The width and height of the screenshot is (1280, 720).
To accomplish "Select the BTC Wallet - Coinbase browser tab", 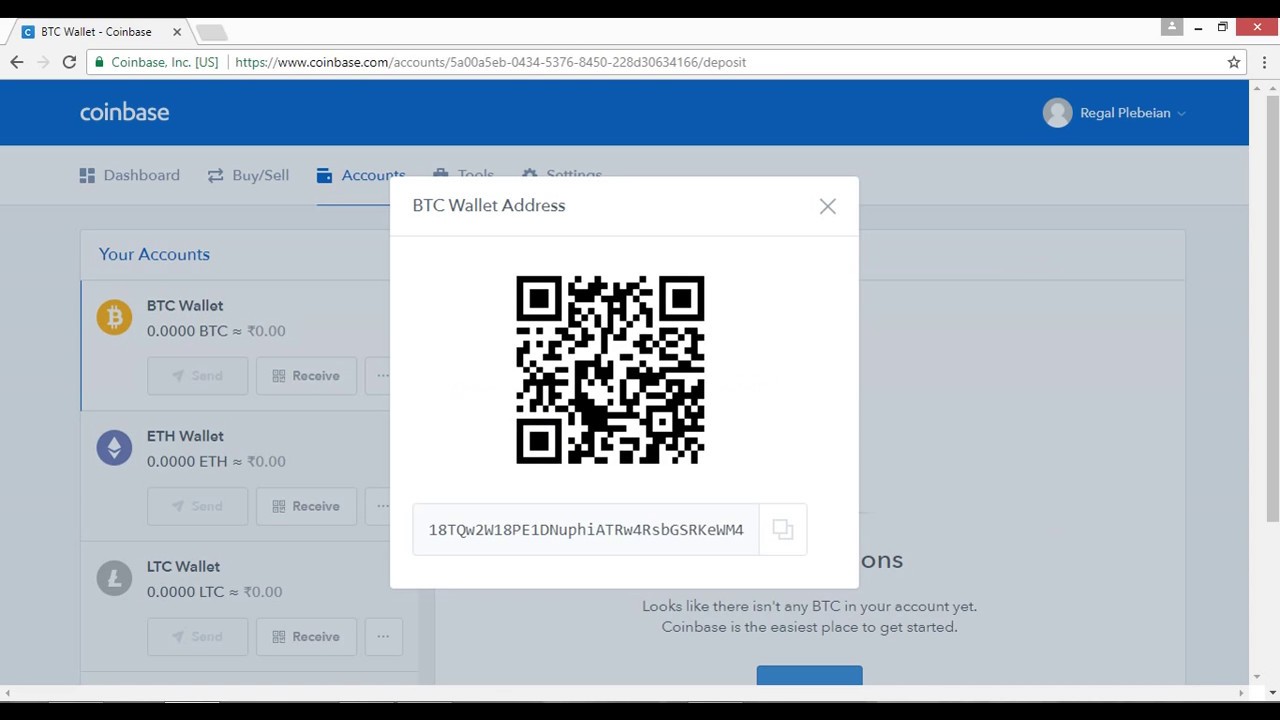I will pyautogui.click(x=100, y=32).
